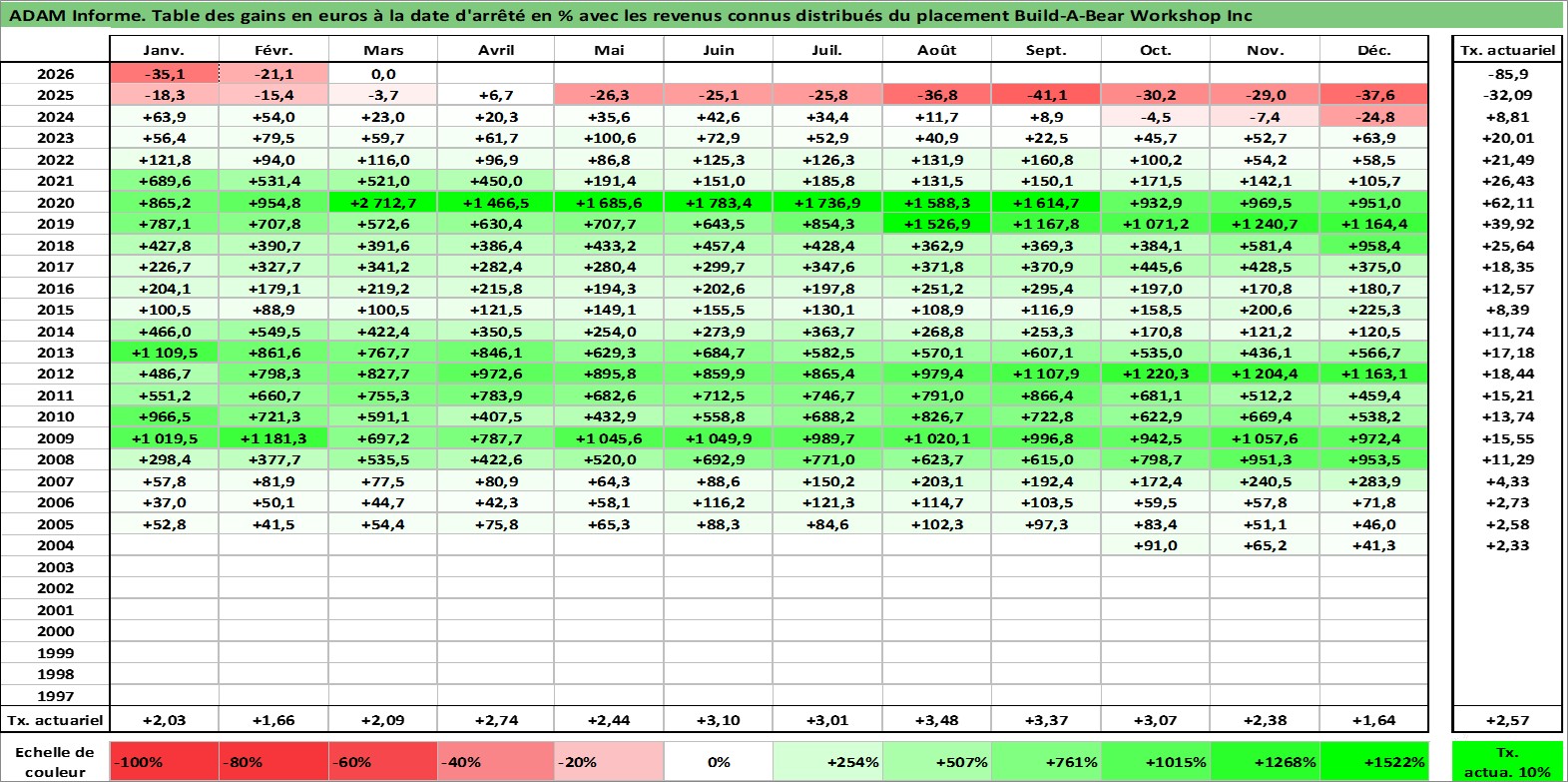This screenshot has height=782, width=1568.
Task: Click the -100% red legend swatch
Action: tap(164, 761)
